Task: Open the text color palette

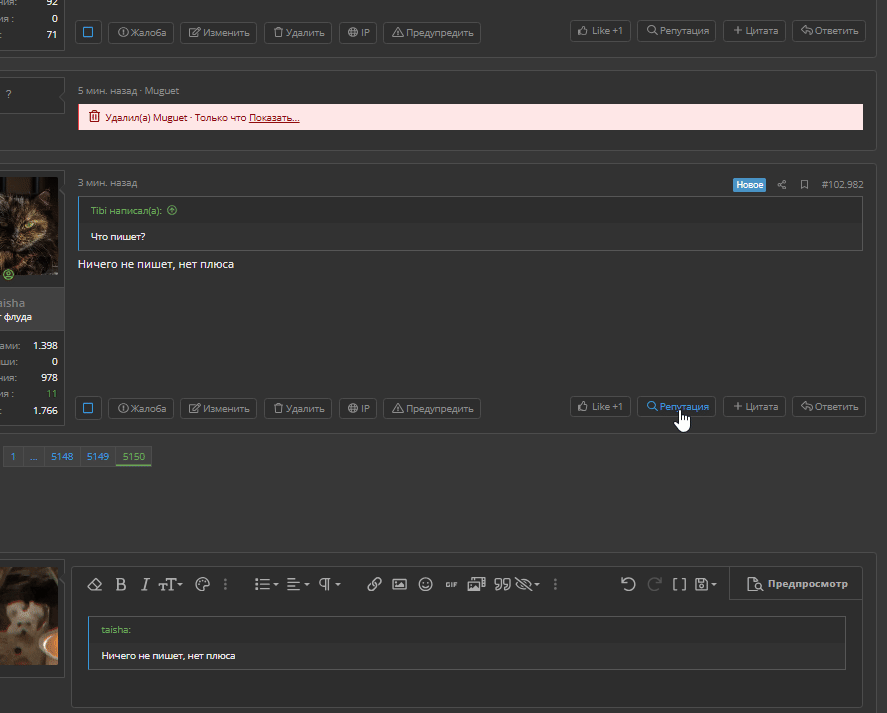Action: pos(202,584)
